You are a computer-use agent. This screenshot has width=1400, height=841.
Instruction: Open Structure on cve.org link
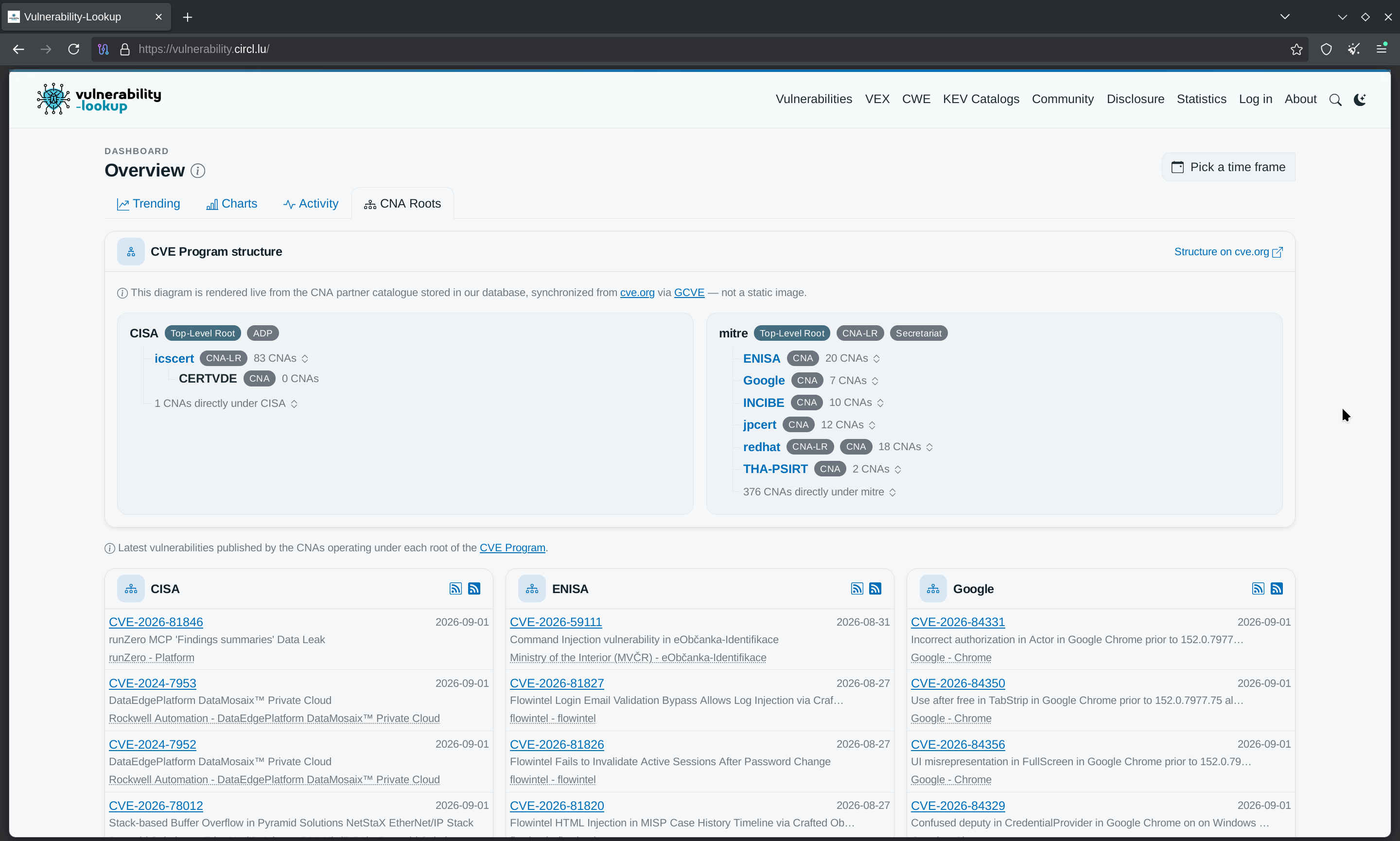tap(1228, 252)
